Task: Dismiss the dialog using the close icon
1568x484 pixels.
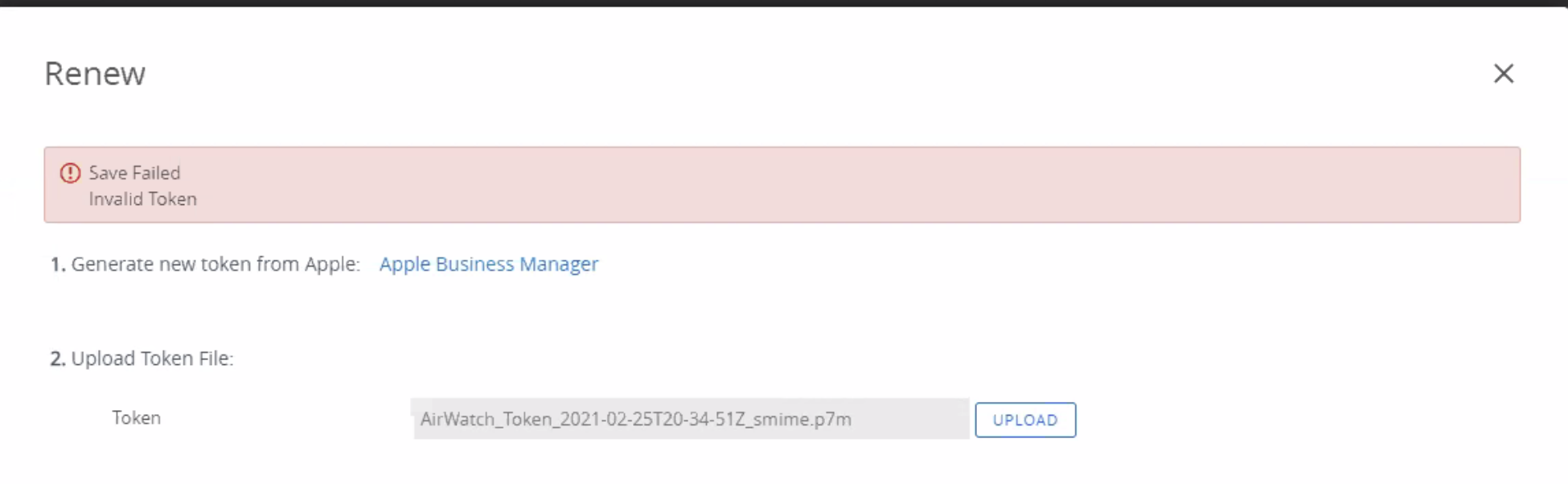Action: coord(1504,73)
